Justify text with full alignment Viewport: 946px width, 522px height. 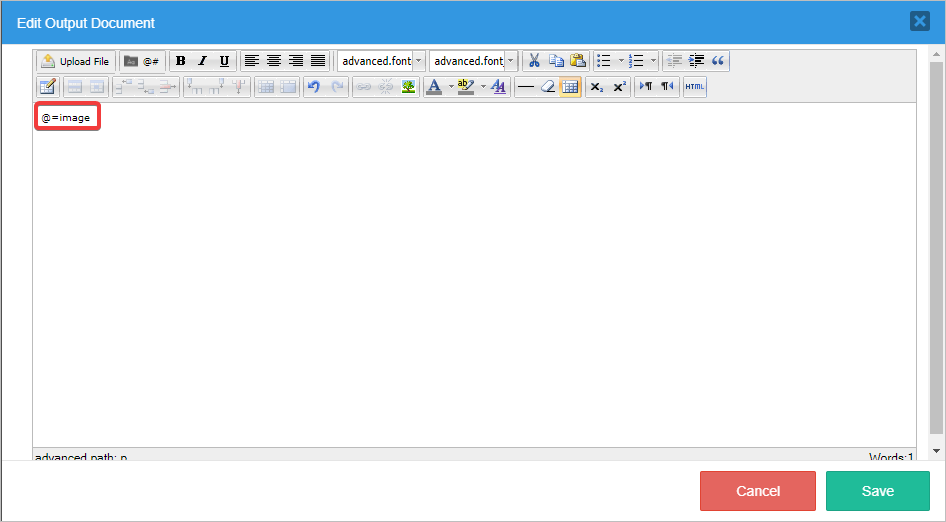[317, 61]
